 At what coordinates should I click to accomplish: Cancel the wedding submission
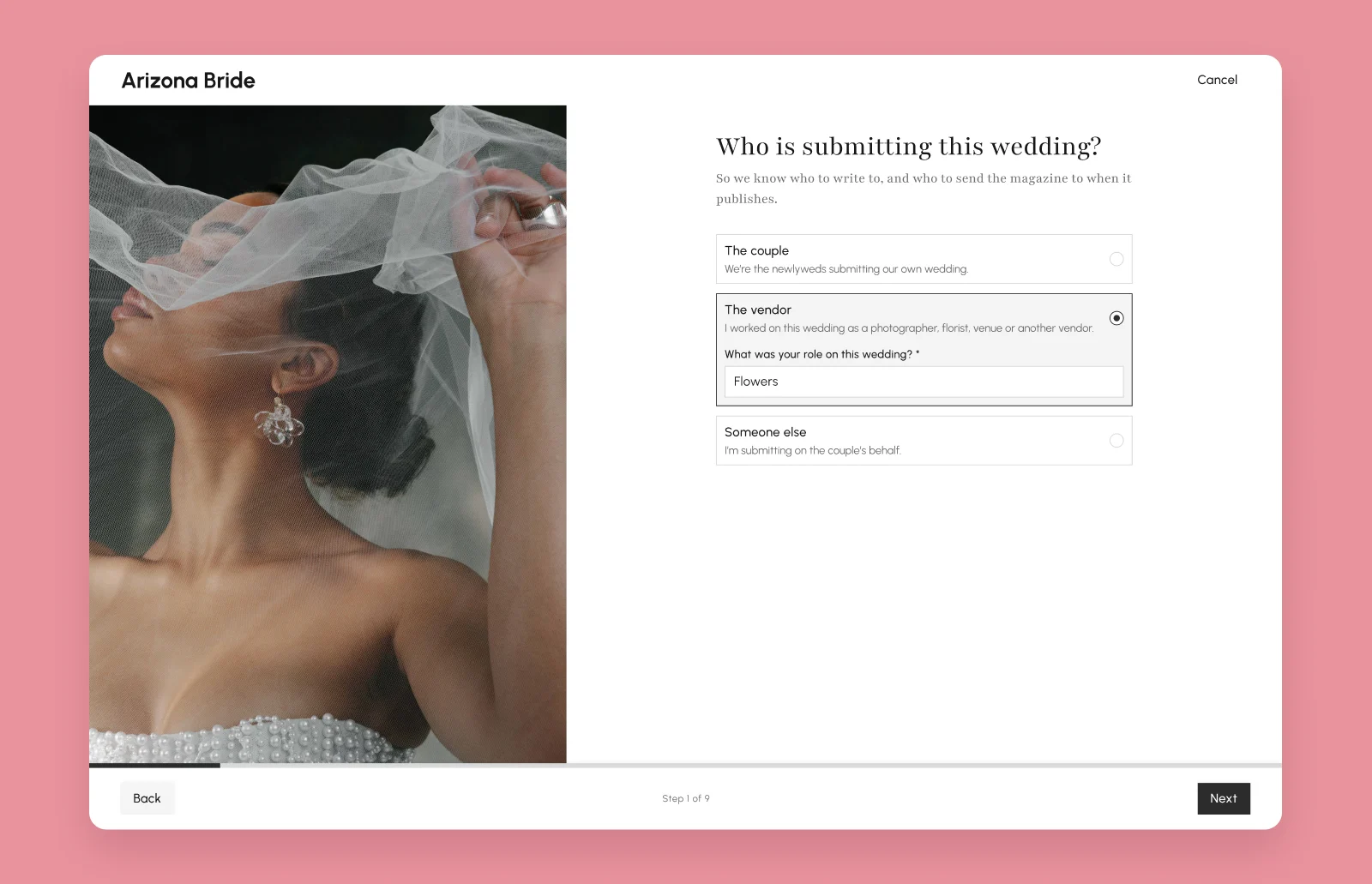tap(1217, 80)
